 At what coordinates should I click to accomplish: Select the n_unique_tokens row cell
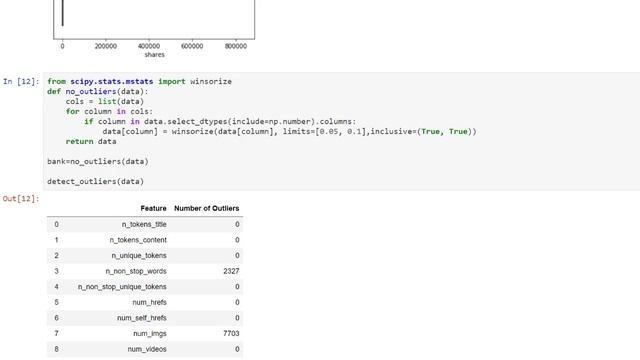tap(139, 256)
